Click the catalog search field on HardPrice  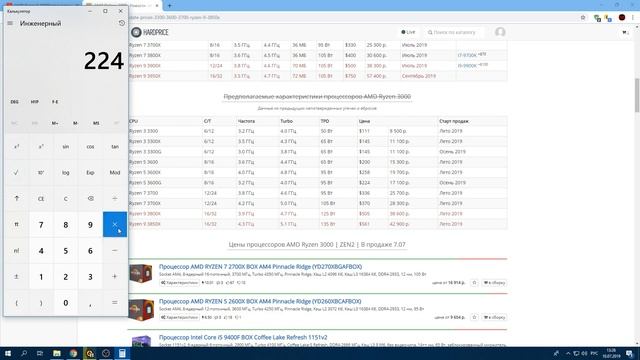[x=454, y=32]
